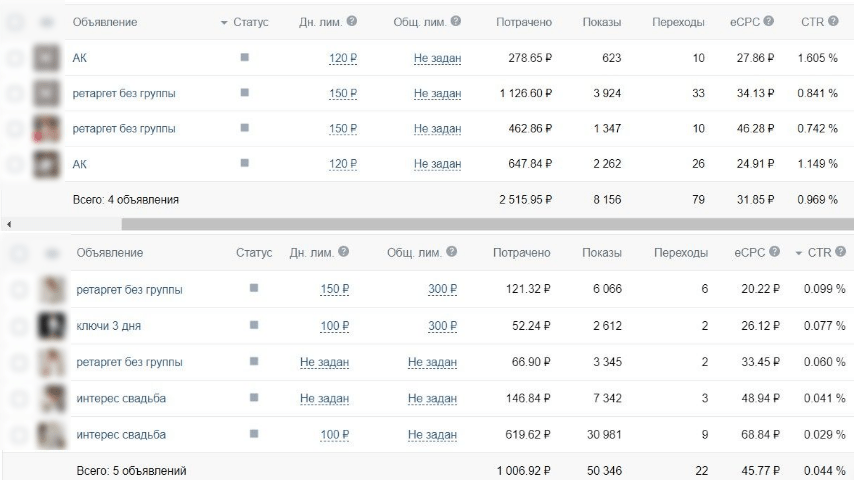Click status icon for ключи 3 дня ad
This screenshot has width=854, height=480.
coord(254,325)
